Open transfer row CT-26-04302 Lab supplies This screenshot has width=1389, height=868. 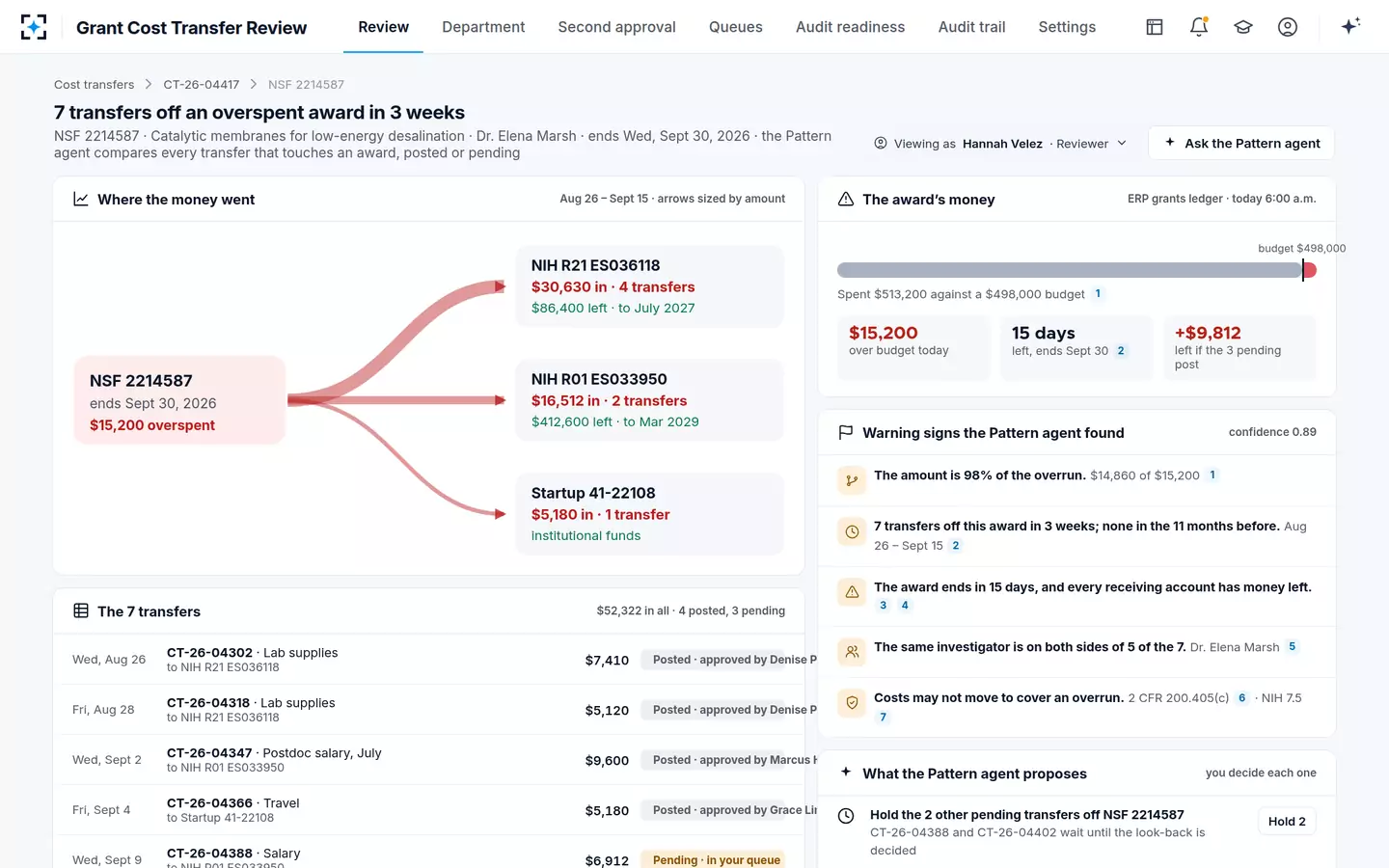pos(428,660)
